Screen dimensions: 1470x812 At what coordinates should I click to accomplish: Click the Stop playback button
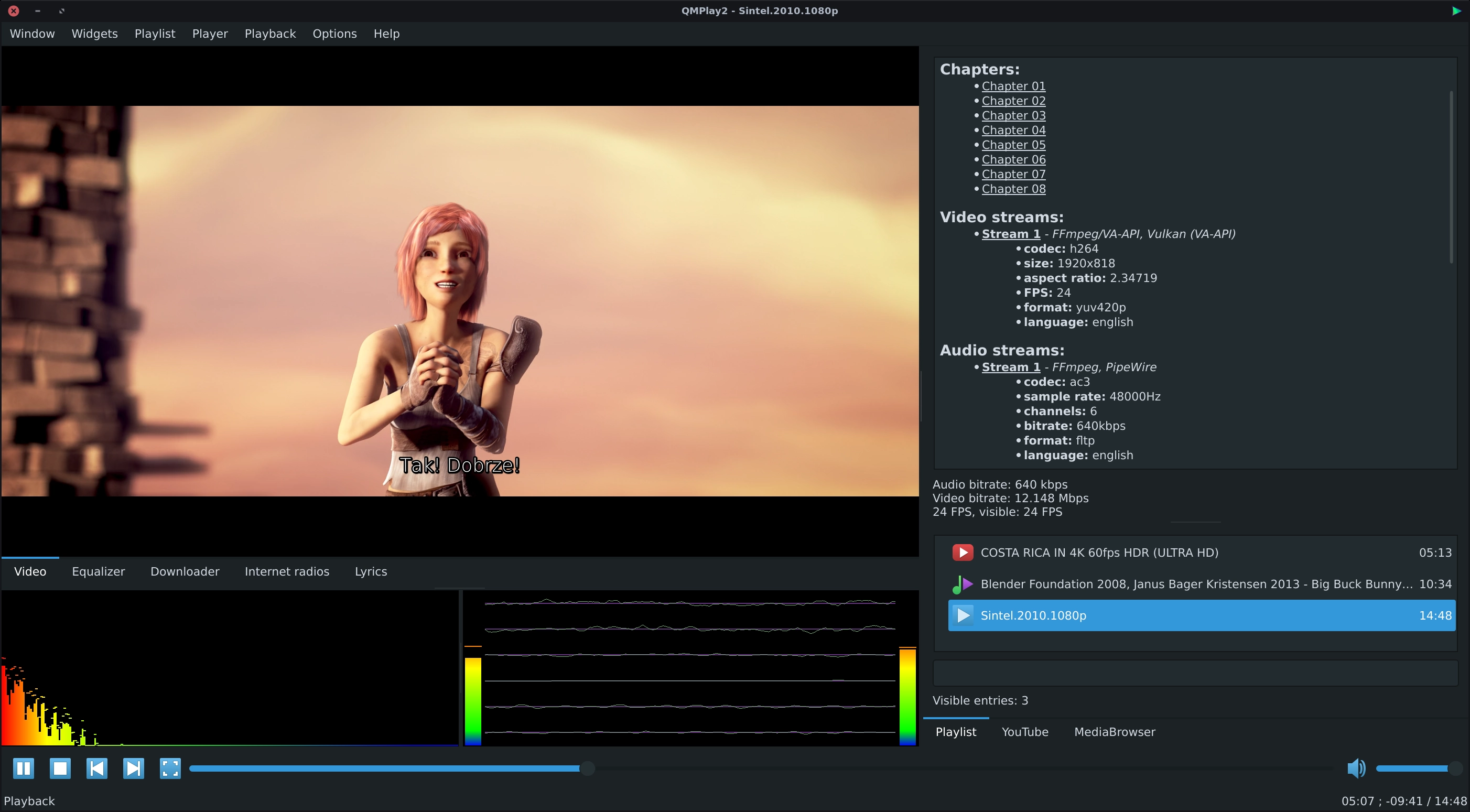60,768
